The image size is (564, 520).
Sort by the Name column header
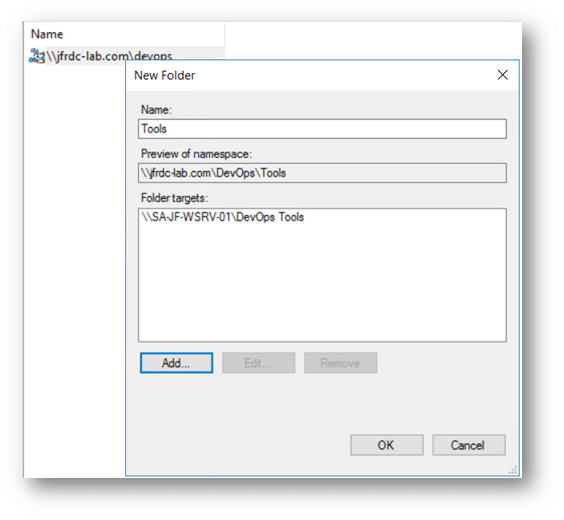[x=124, y=34]
